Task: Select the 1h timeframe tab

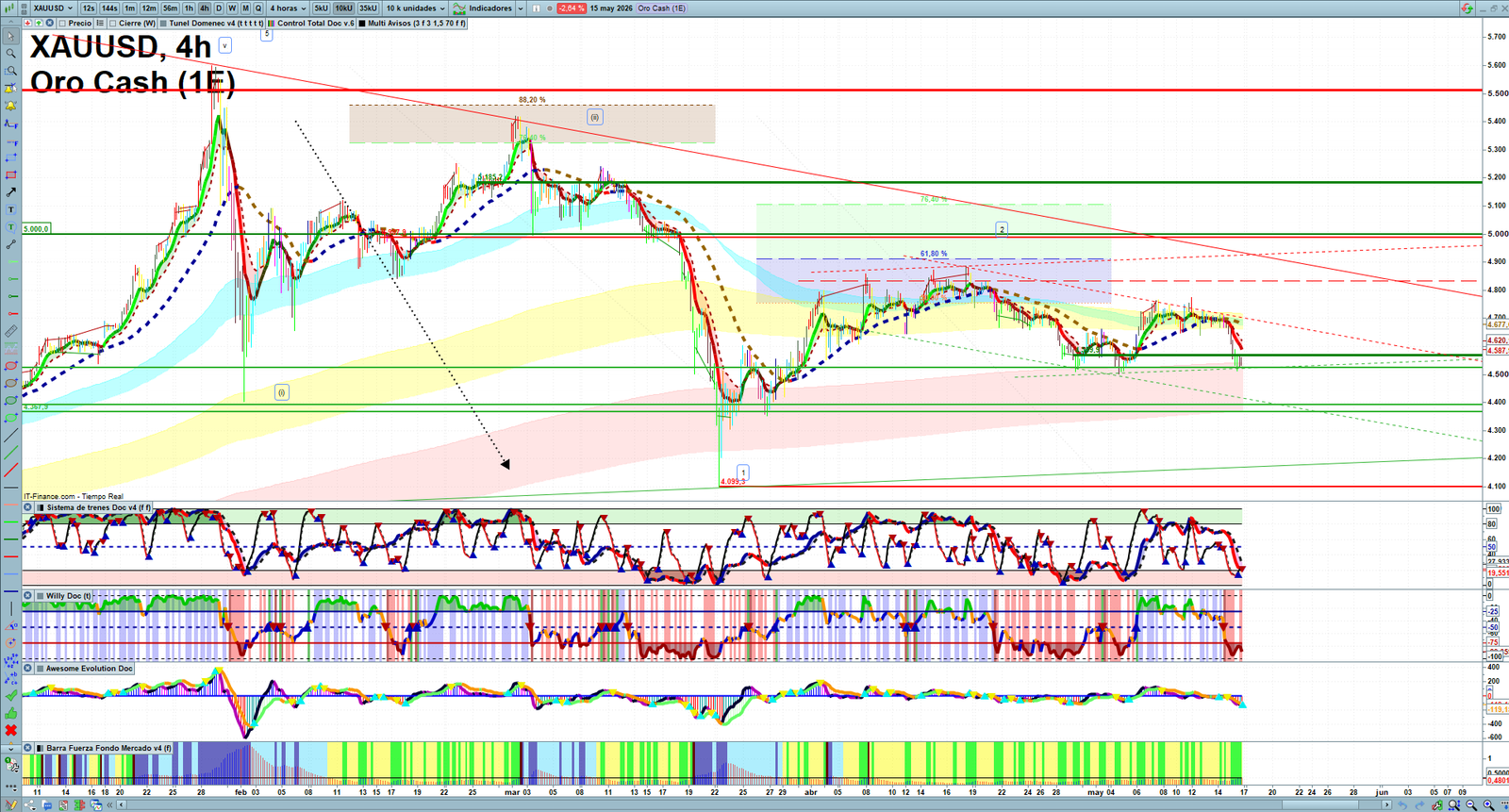Action: 189,8
